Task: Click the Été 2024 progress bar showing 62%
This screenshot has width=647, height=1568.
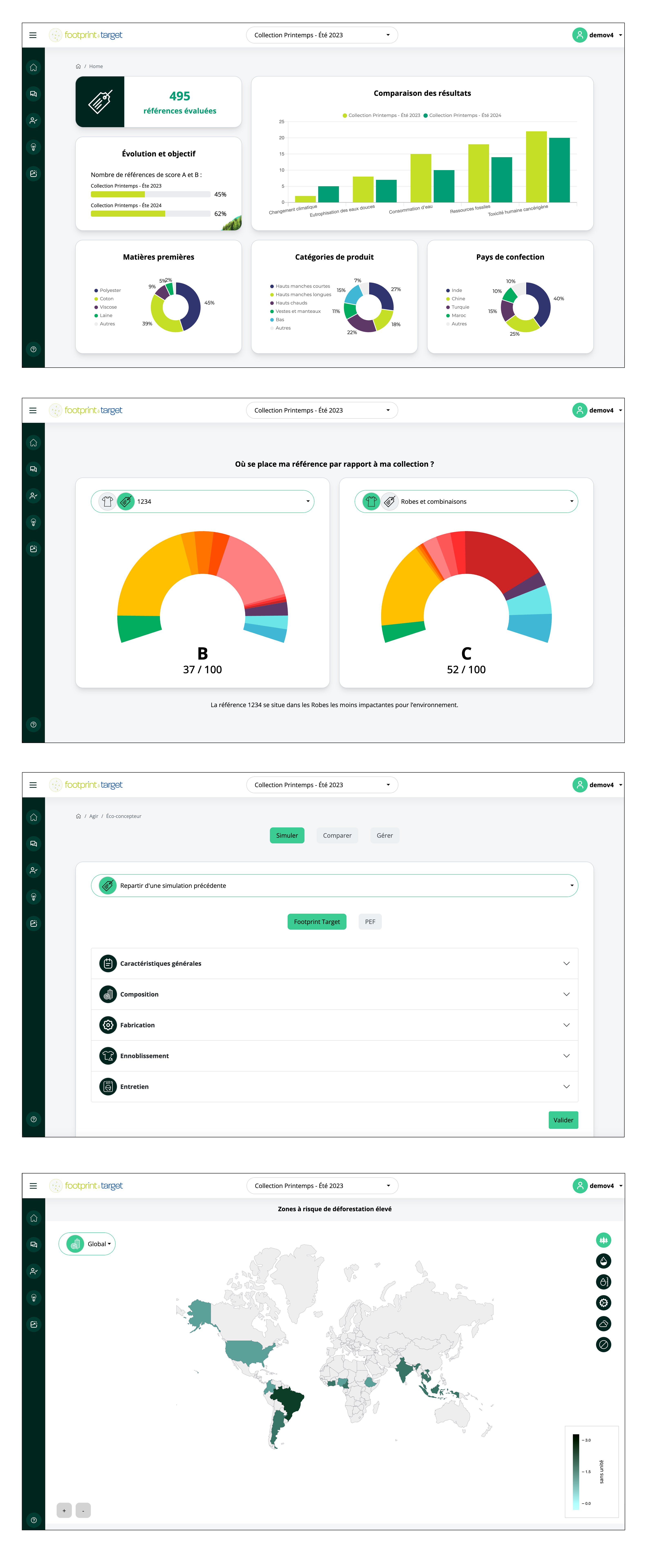Action: tap(150, 214)
